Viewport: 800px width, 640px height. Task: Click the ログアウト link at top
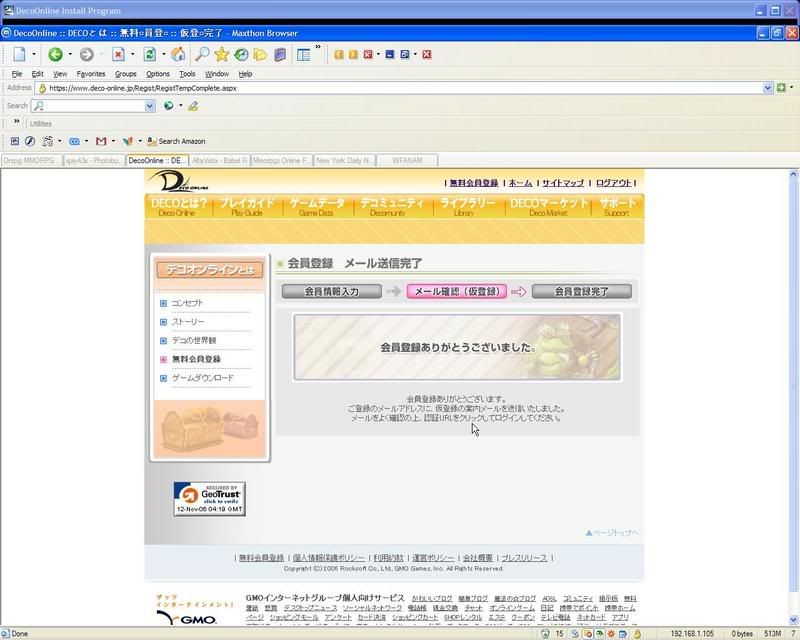tap(614, 183)
